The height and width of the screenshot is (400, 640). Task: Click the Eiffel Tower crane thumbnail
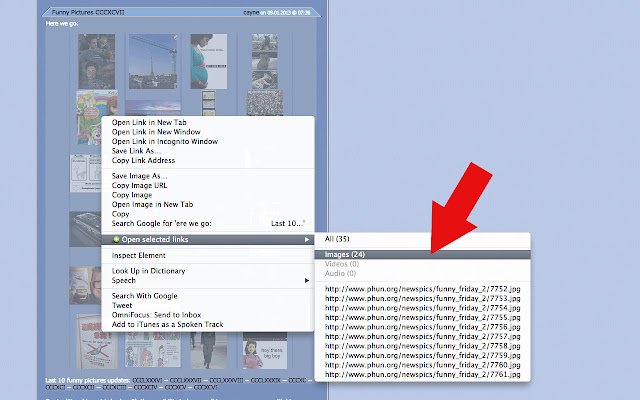(x=153, y=62)
